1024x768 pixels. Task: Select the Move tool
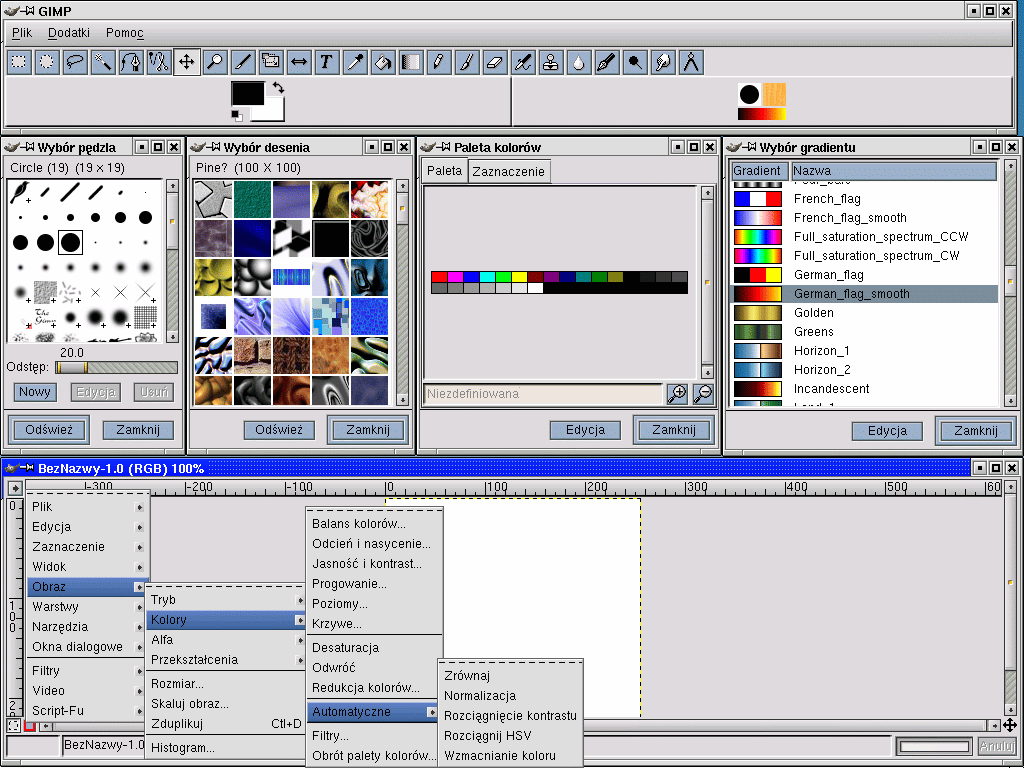pyautogui.click(x=187, y=63)
